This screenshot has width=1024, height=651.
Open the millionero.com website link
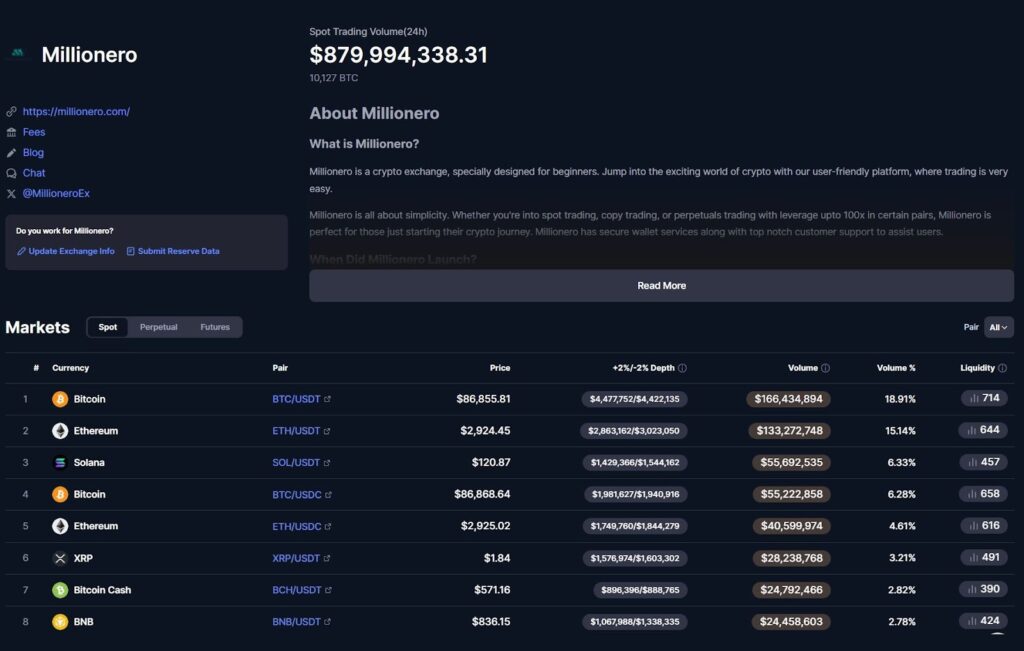point(76,112)
